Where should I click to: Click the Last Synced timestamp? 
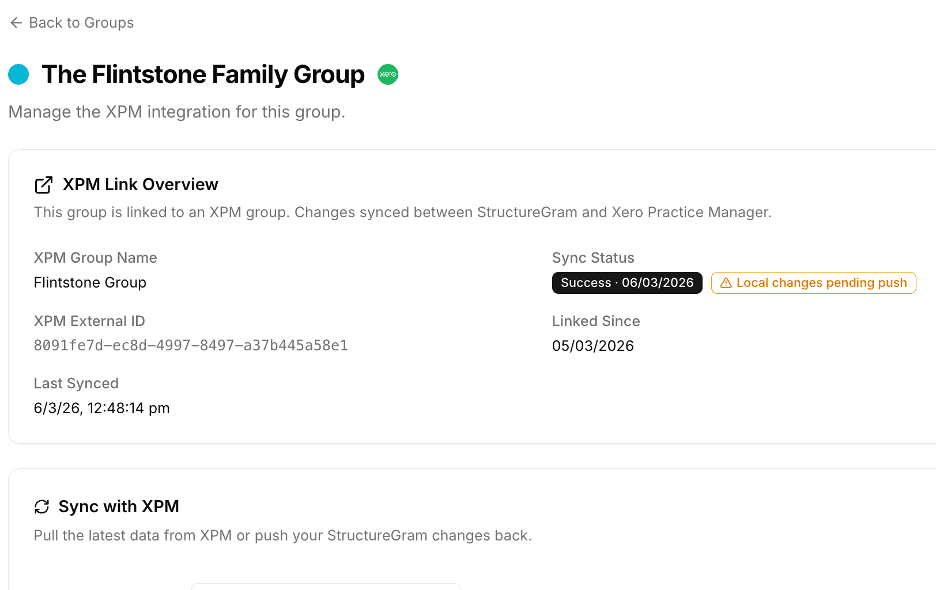click(102, 408)
